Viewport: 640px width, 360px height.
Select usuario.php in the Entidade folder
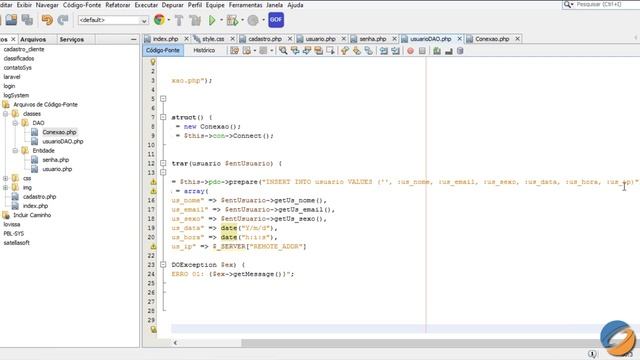pyautogui.click(x=57, y=169)
